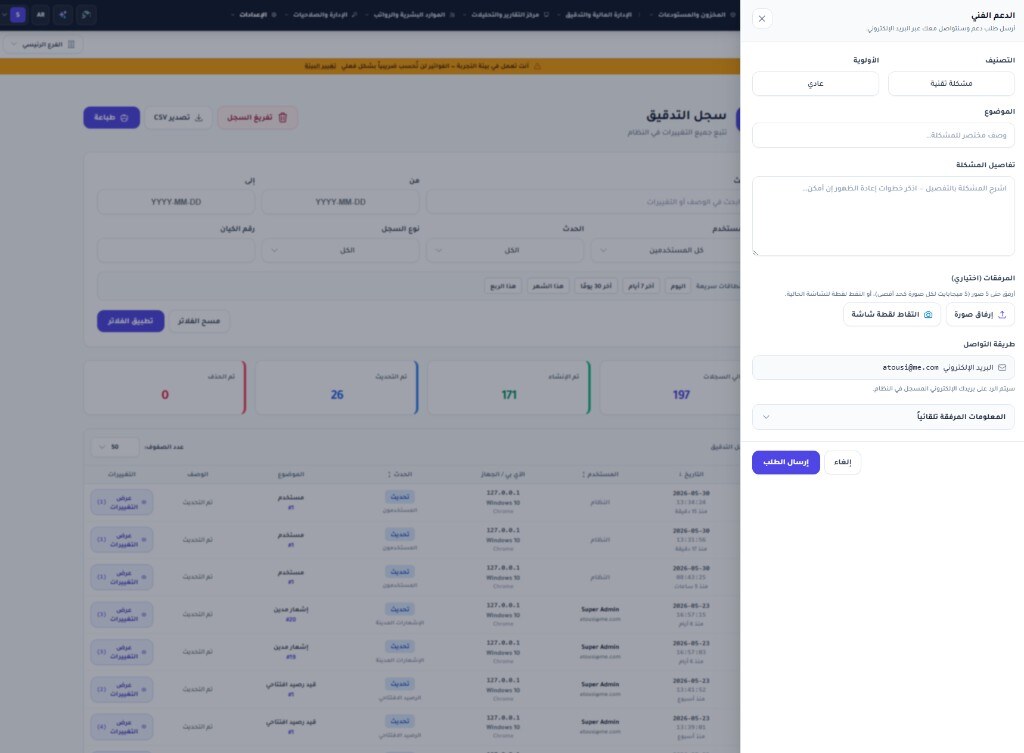
Task: Click the printer icon in طباعة
Action: coord(124,118)
